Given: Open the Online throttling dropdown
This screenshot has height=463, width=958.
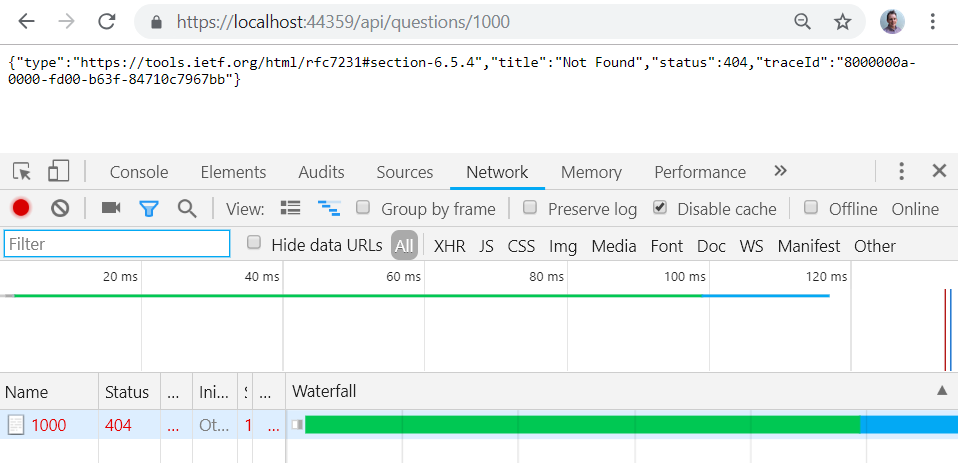Looking at the screenshot, I should tap(915, 209).
